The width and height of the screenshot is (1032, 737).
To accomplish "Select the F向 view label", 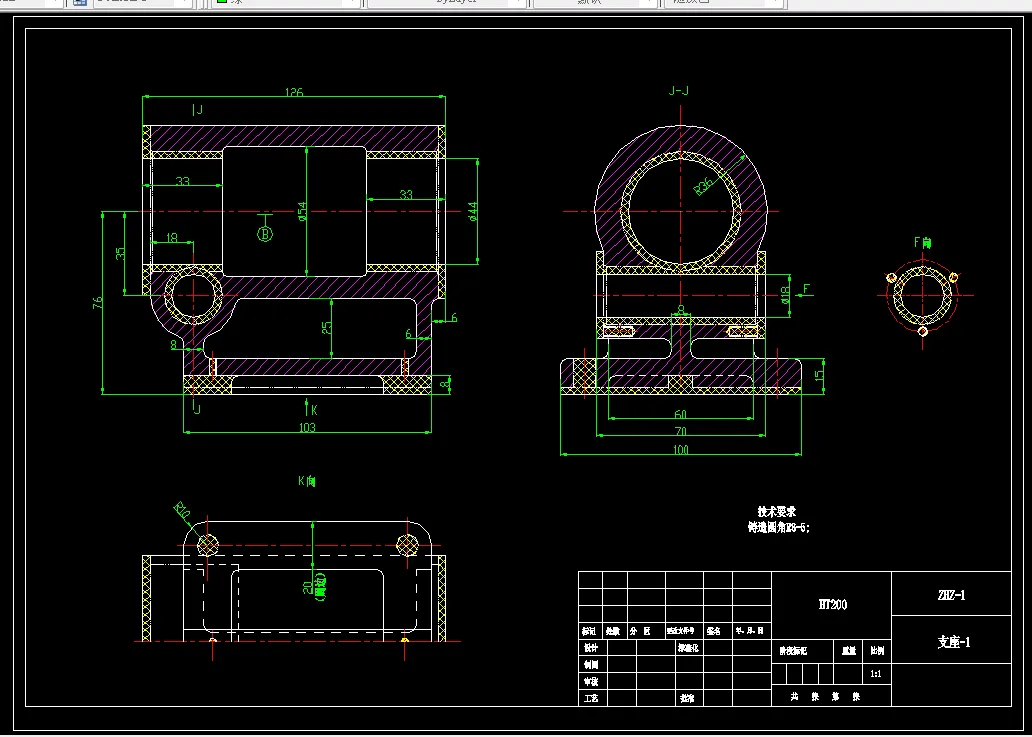I will pos(923,242).
